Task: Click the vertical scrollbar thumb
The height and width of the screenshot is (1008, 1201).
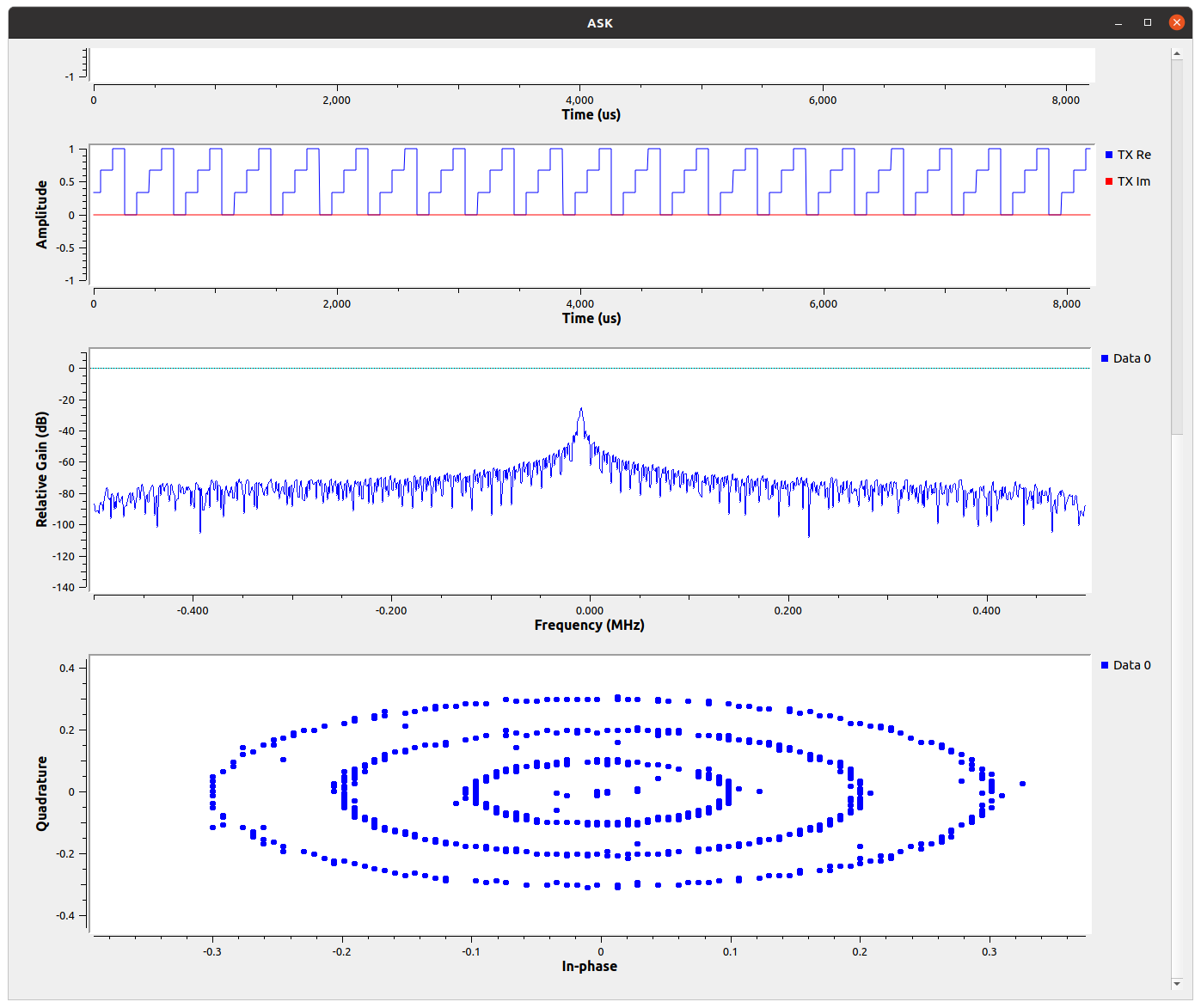Action: (x=1177, y=247)
